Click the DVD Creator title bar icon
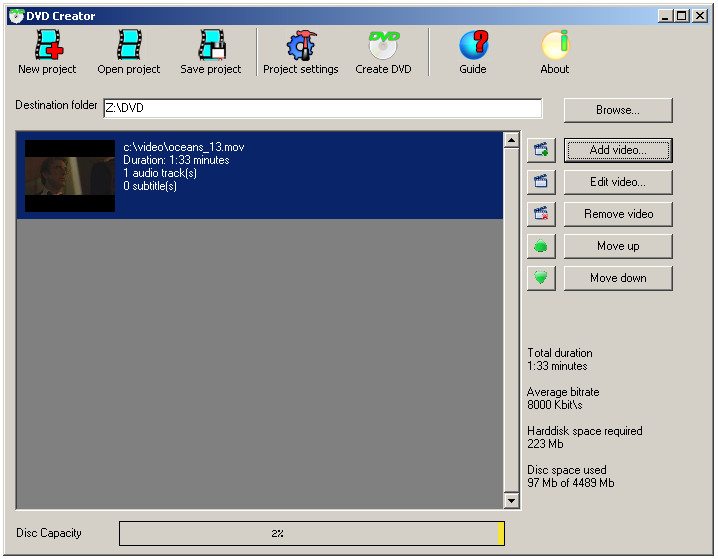Viewport: 718px width, 559px height. [x=16, y=16]
